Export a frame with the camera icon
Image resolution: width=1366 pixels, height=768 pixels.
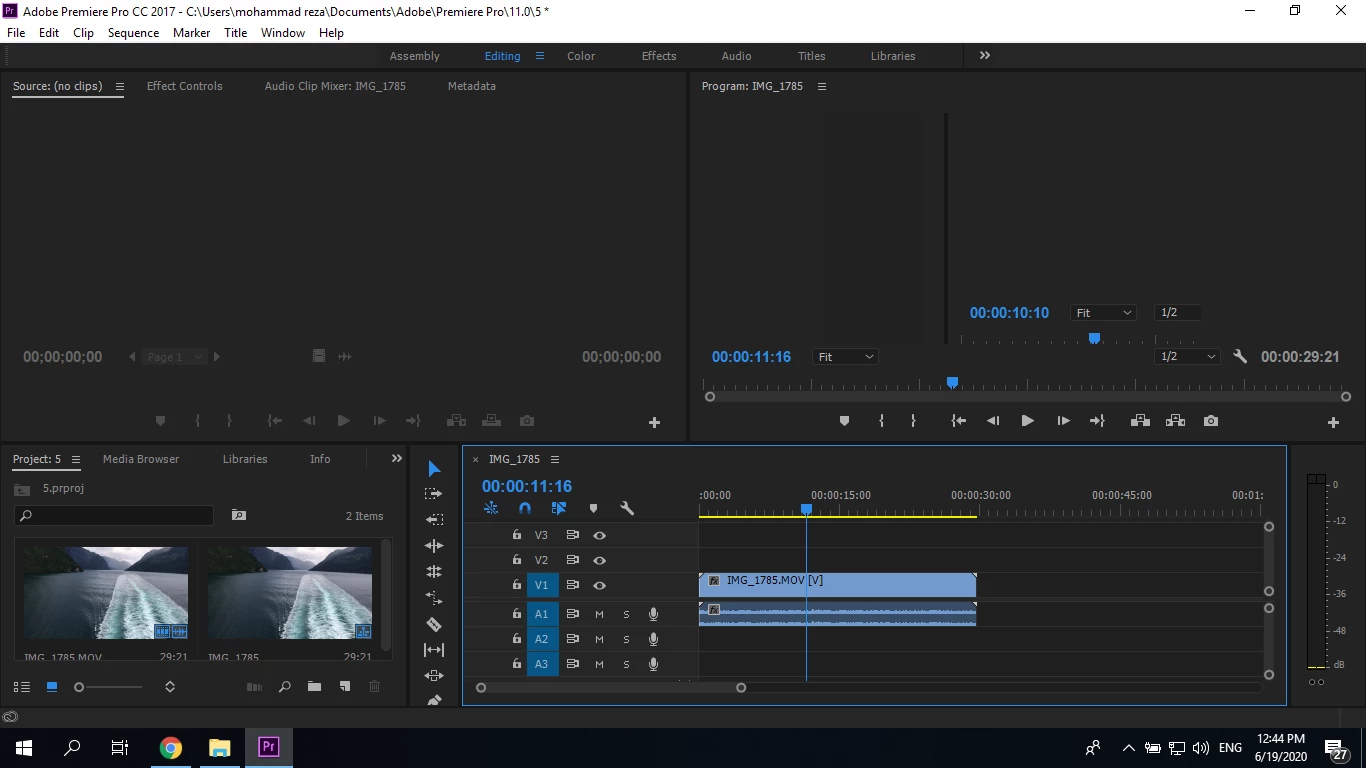pyautogui.click(x=1211, y=421)
